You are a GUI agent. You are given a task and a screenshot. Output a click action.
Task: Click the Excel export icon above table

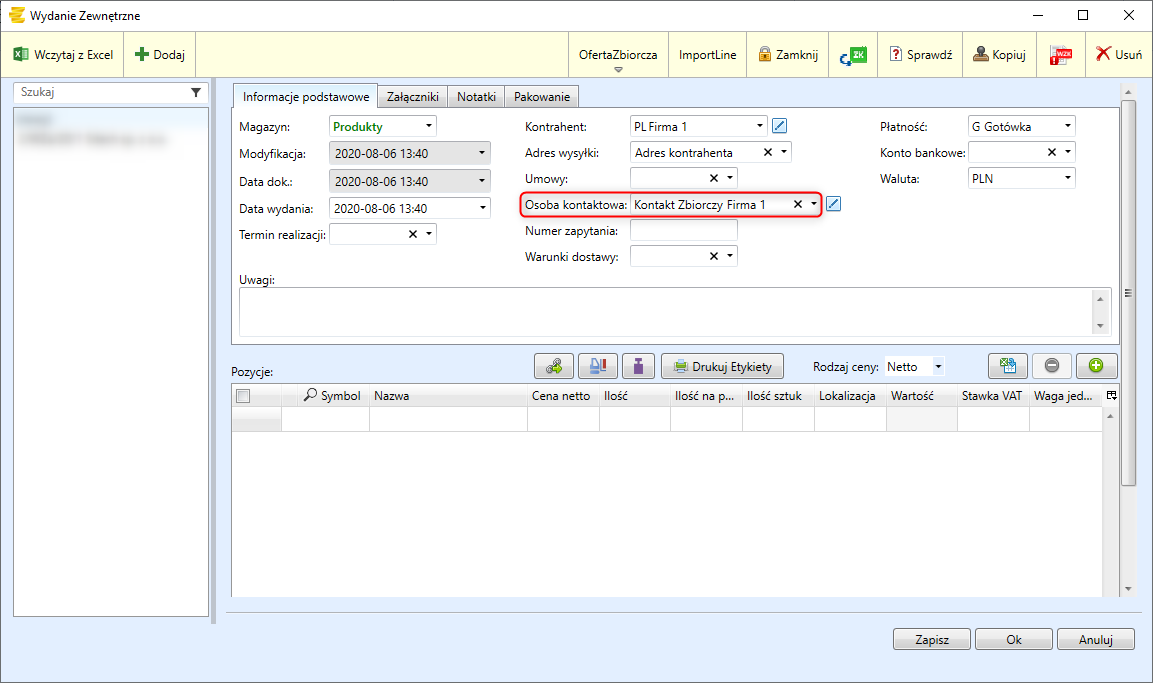click(x=1007, y=366)
